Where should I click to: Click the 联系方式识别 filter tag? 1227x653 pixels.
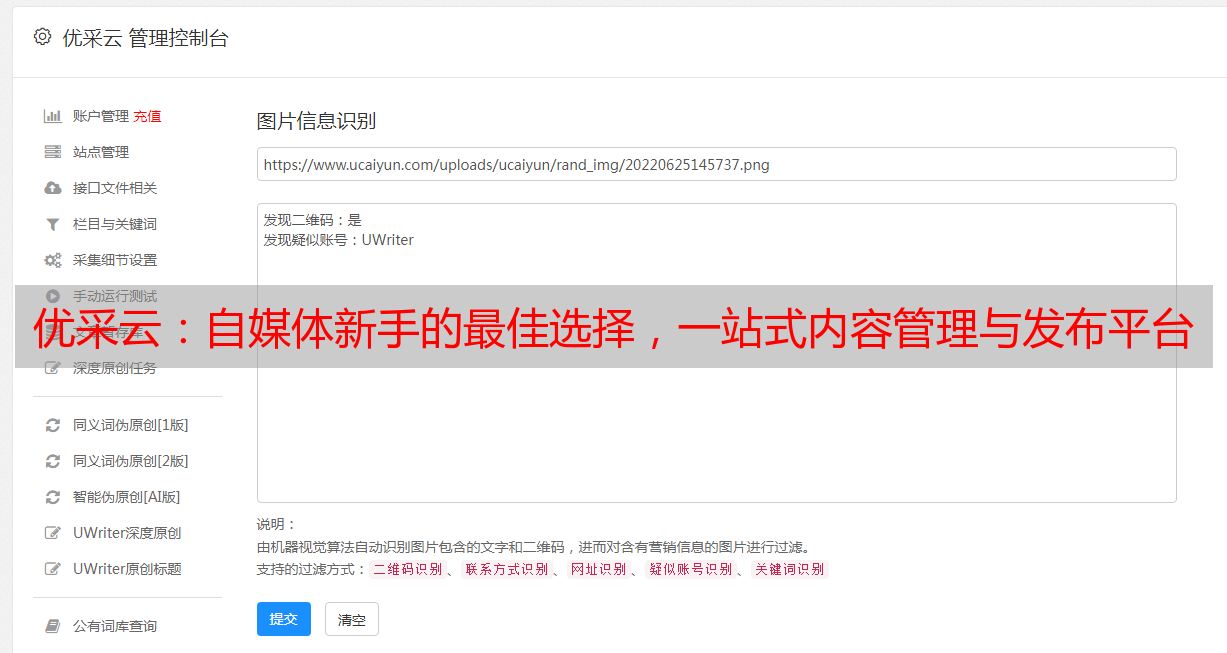[507, 569]
